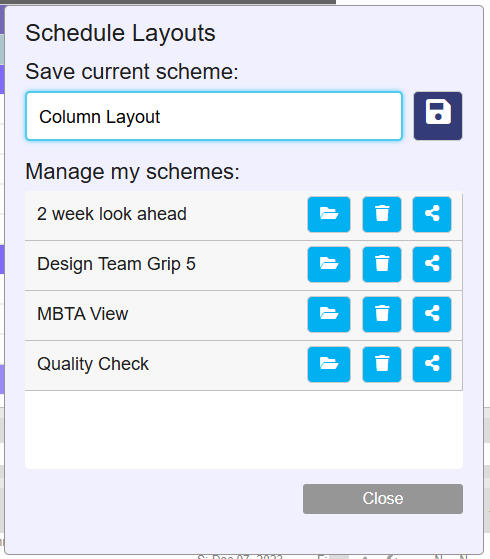The width and height of the screenshot is (490, 559).
Task: Click the empty area below schemes list
Action: tap(244, 430)
